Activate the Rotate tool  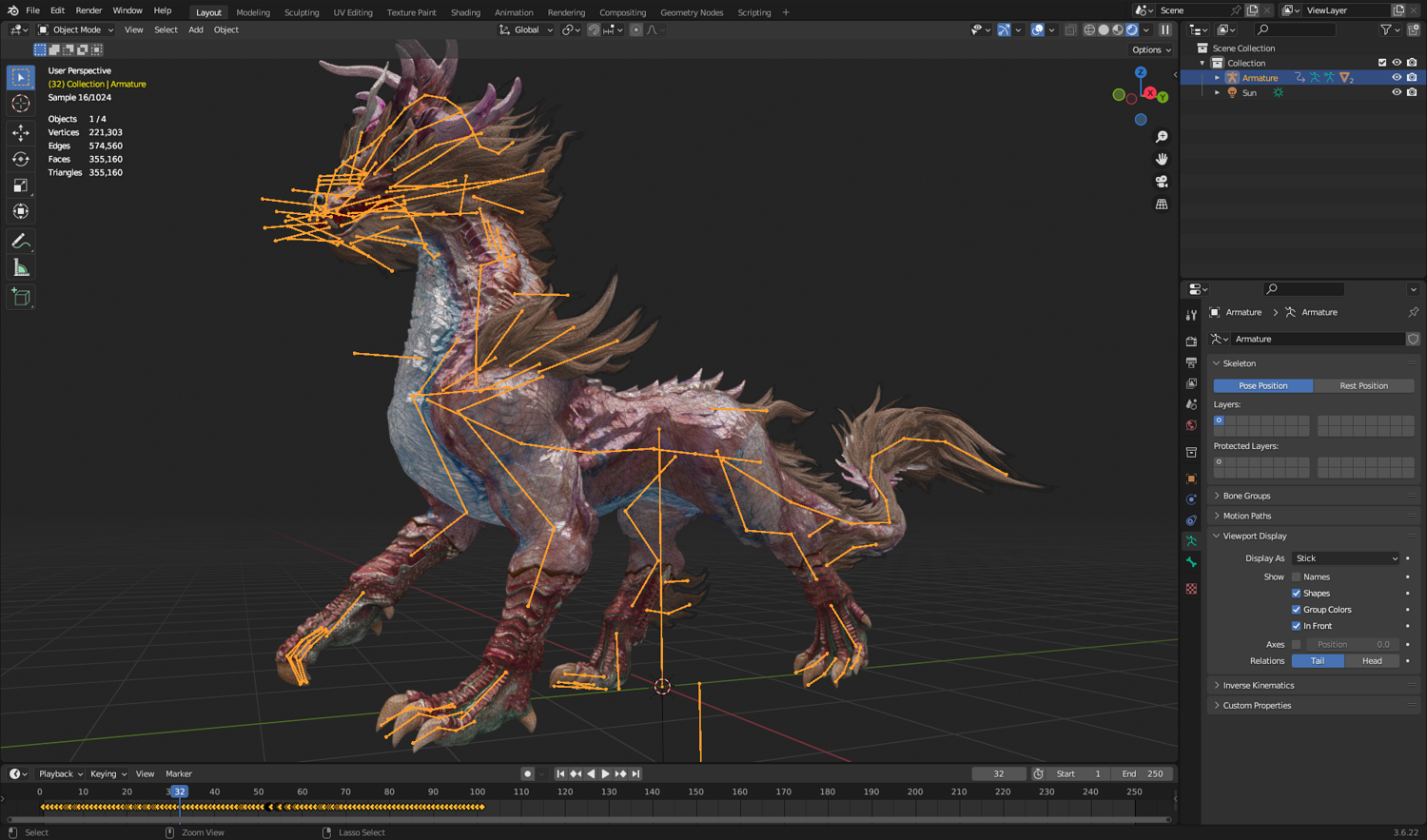(20, 159)
